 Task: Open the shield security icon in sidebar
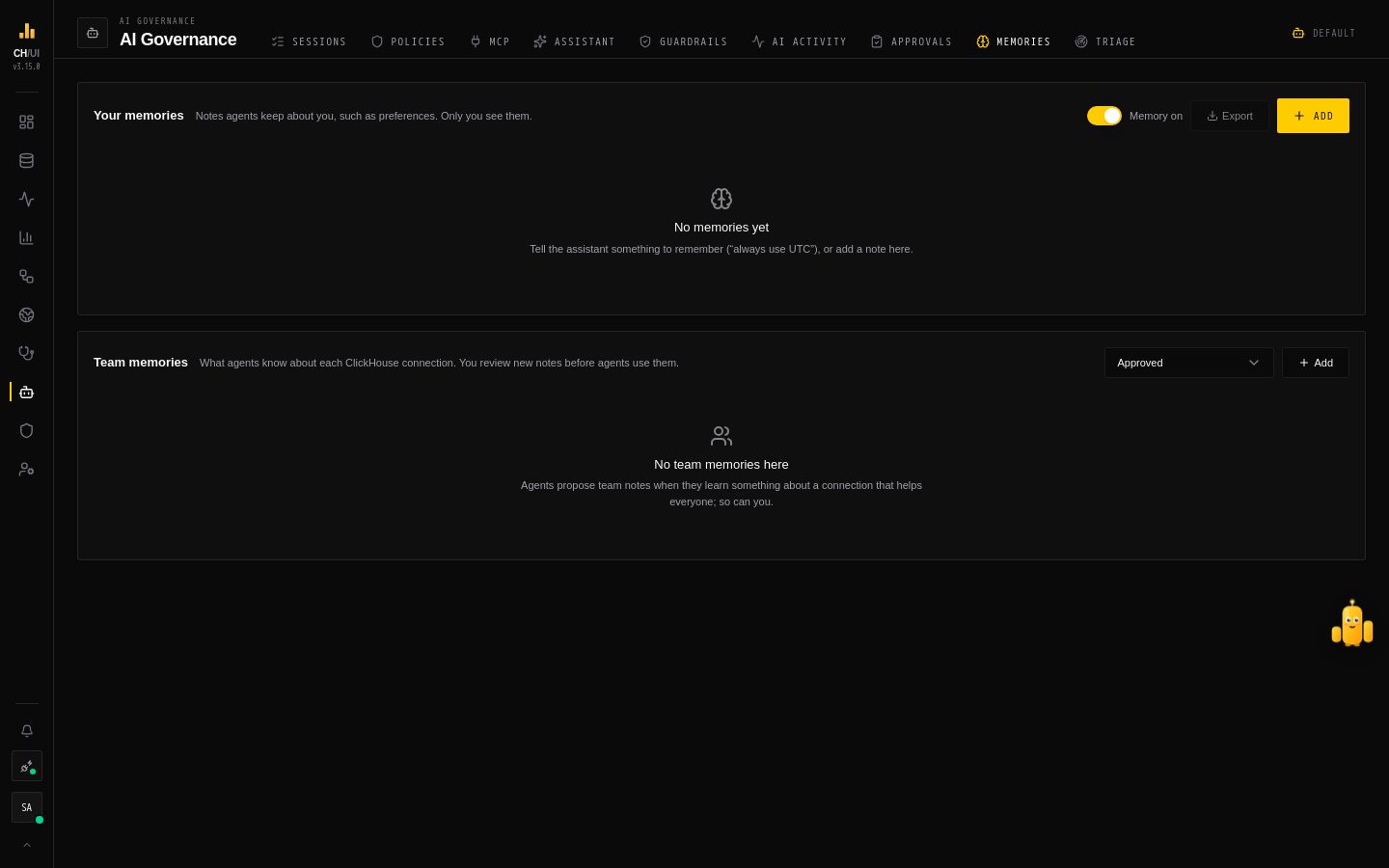click(26, 431)
